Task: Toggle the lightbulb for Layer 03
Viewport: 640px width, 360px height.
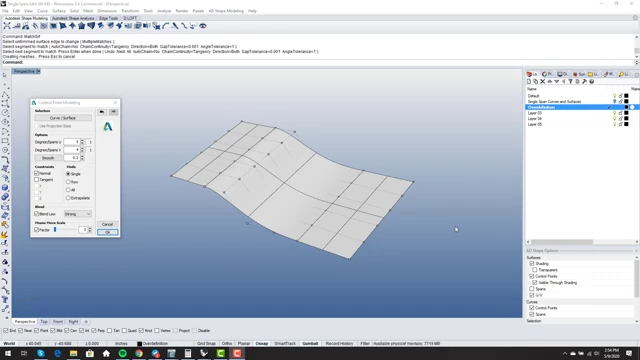Action: pyautogui.click(x=614, y=113)
